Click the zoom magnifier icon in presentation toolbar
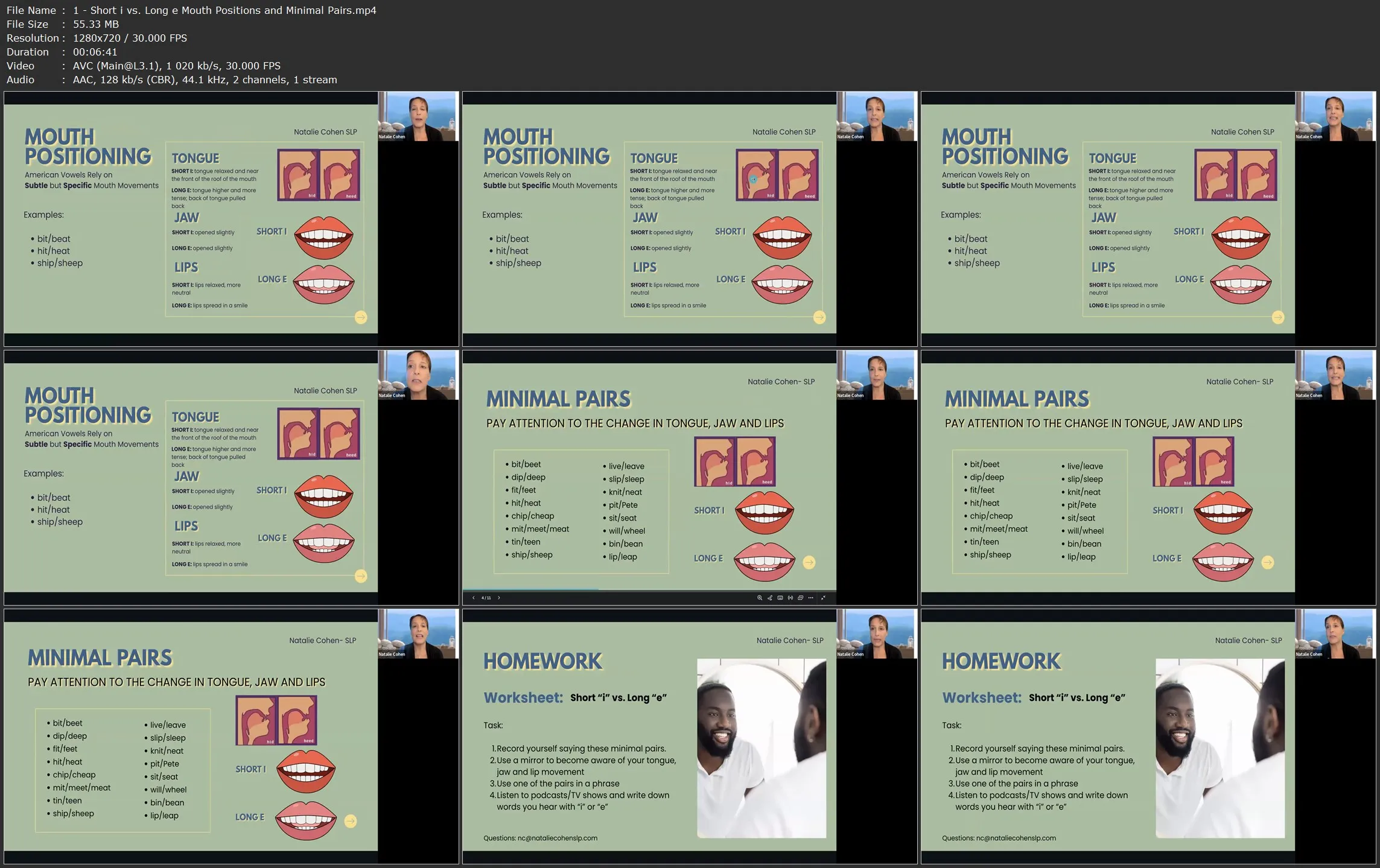The width and height of the screenshot is (1380, 868). click(x=760, y=598)
